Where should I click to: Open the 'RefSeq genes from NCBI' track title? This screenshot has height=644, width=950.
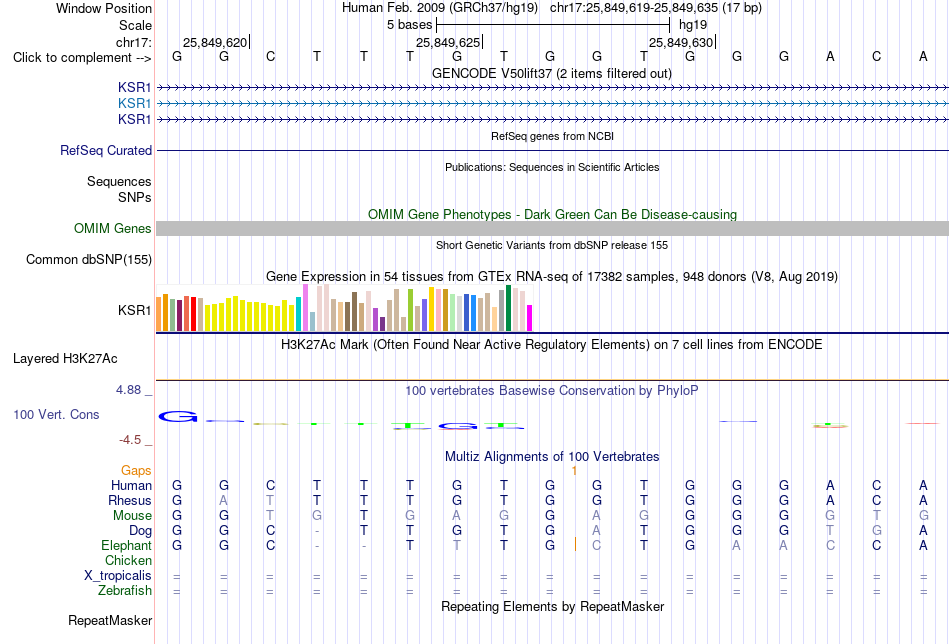point(552,136)
